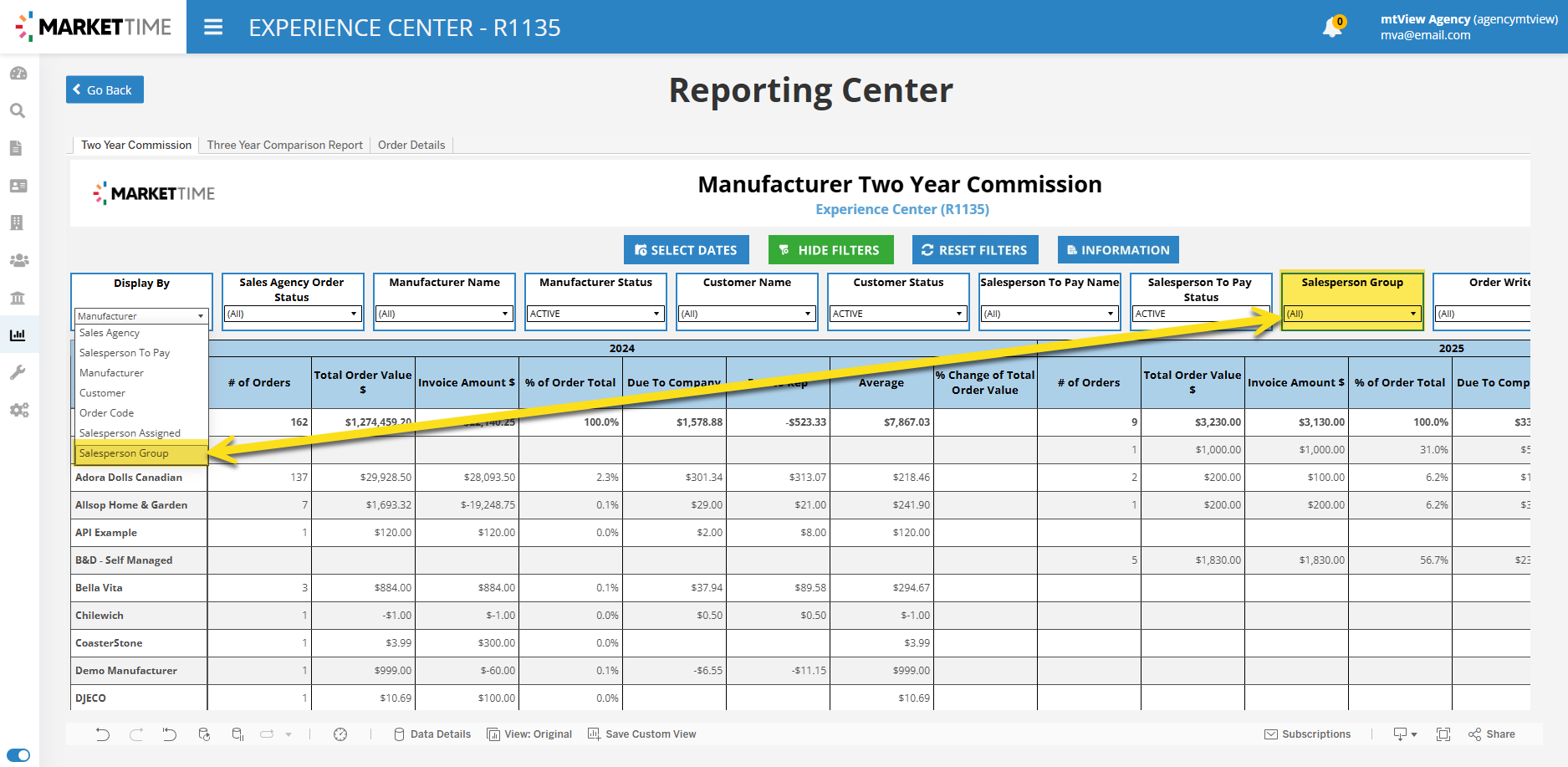Viewport: 1568px width, 767px height.
Task: Click the Subscriptions envelope item
Action: [1307, 734]
